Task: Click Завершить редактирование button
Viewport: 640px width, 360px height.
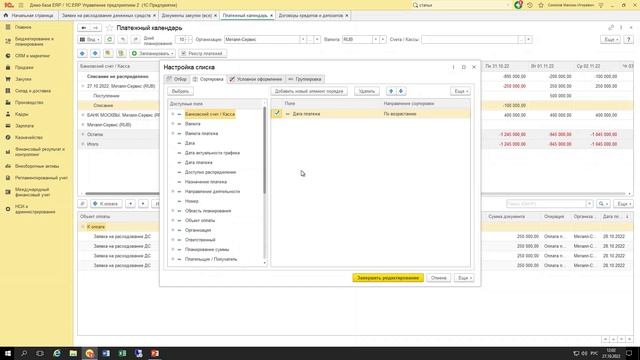Action: tap(388, 278)
